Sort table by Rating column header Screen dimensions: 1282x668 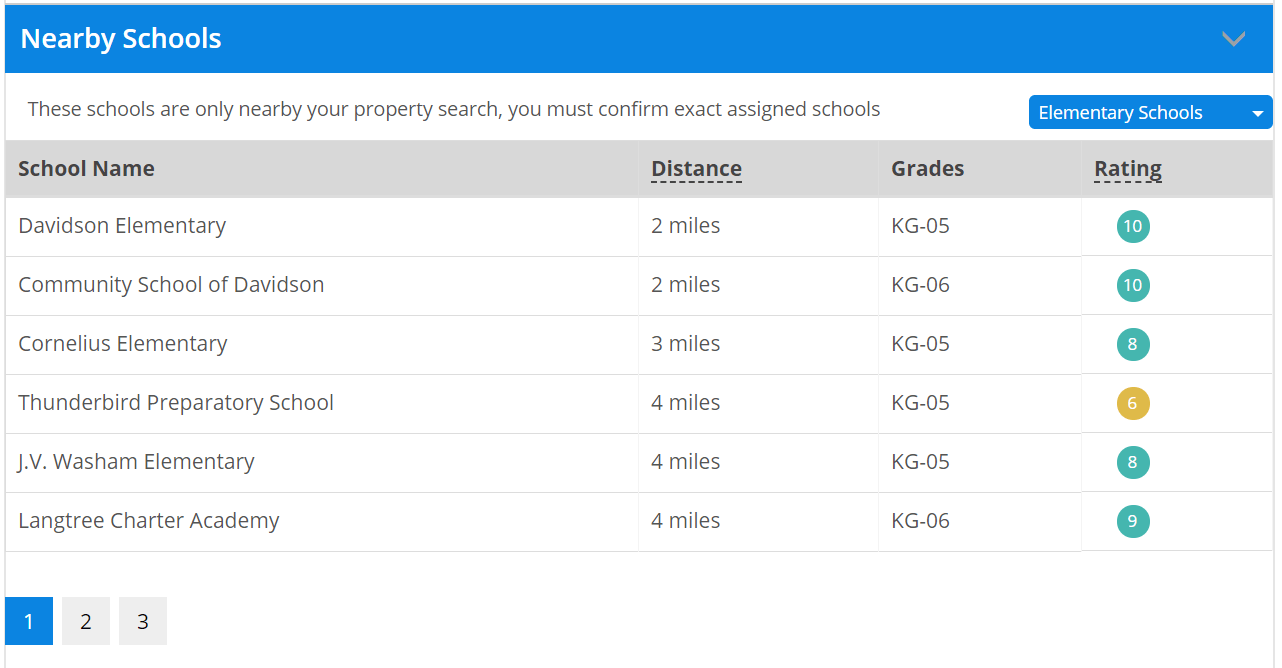1128,168
